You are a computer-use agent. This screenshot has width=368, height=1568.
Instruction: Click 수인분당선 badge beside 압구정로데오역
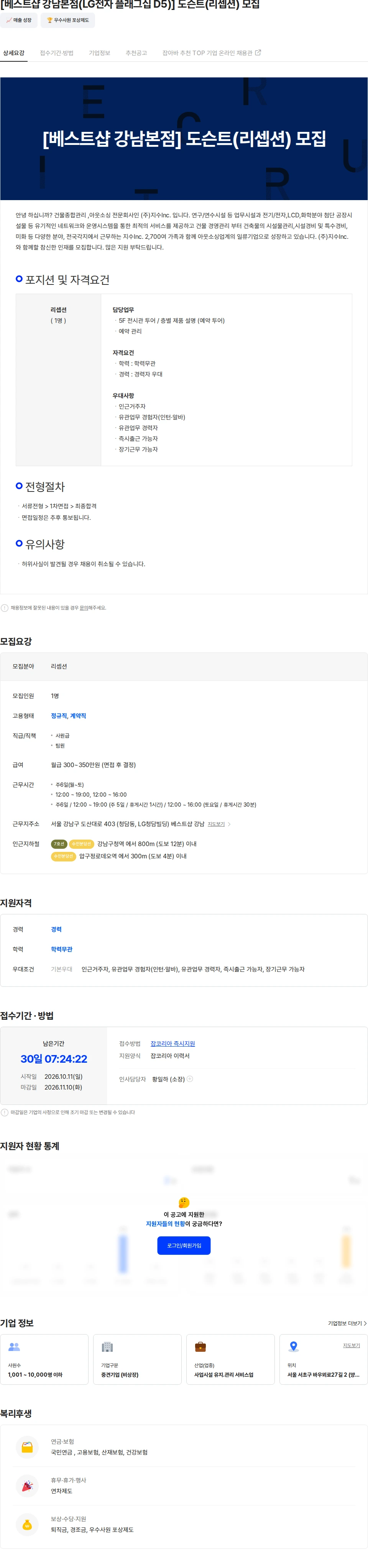click(63, 856)
